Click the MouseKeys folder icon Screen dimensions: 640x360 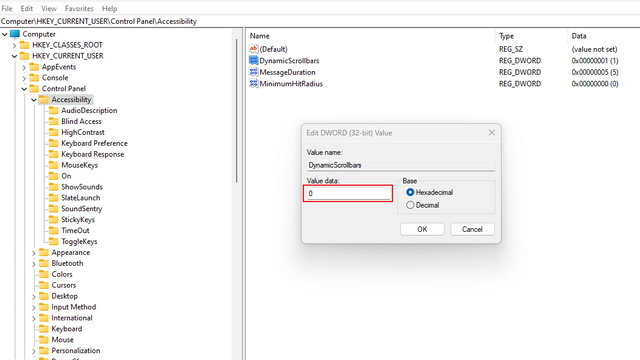(53, 165)
